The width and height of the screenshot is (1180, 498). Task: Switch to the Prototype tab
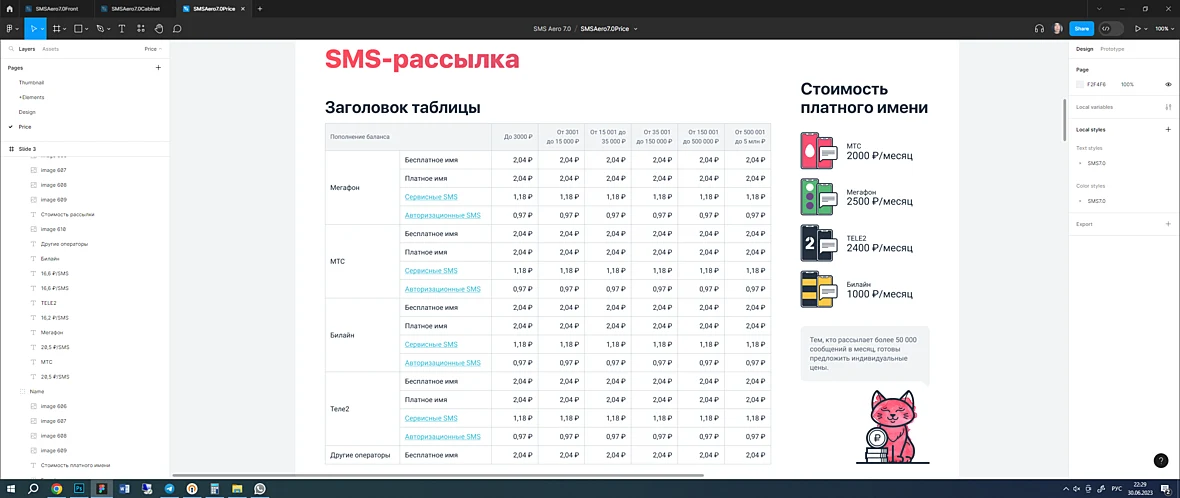[x=1112, y=48]
